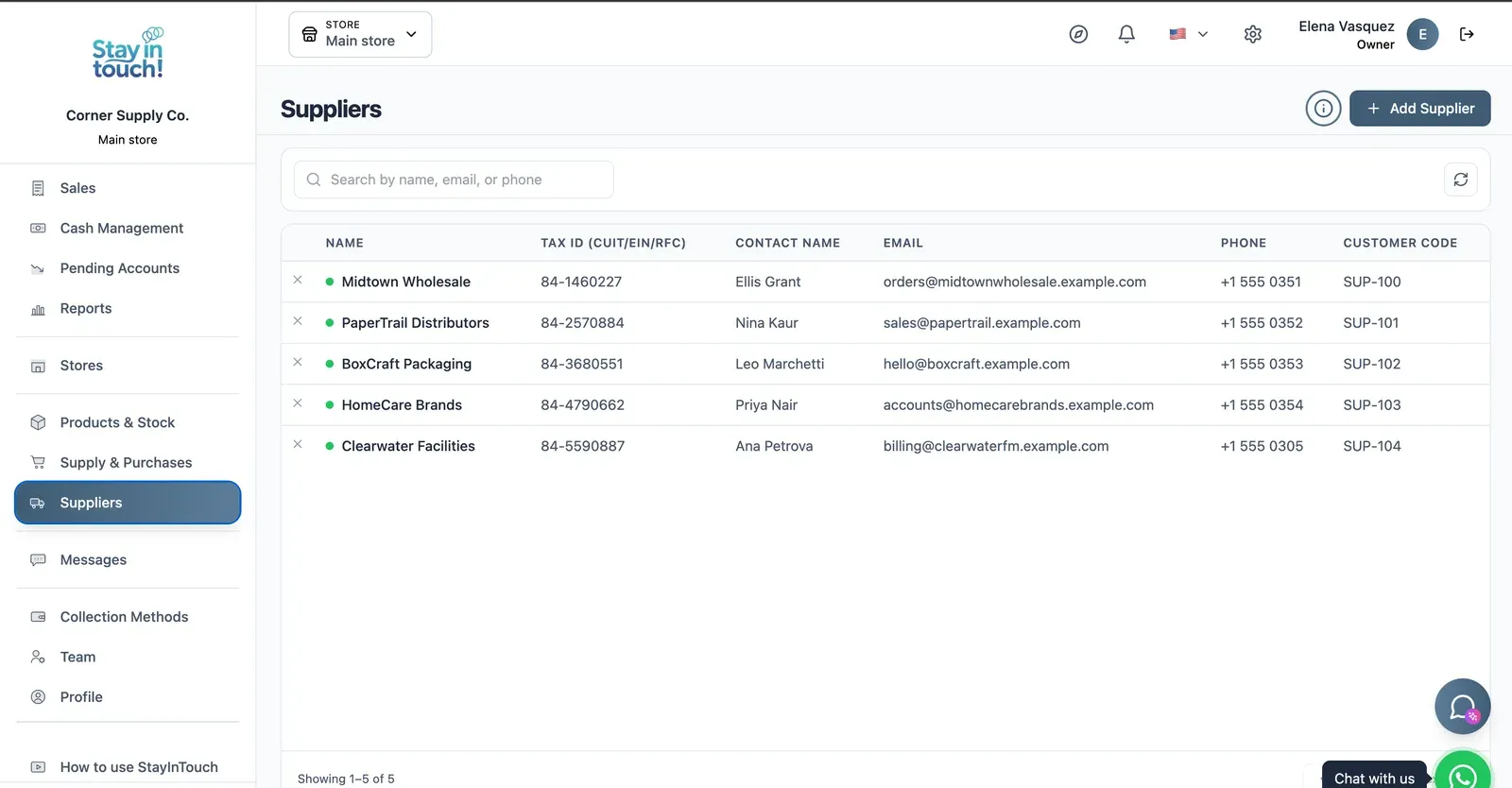Click contact name Priya Nair
The image size is (1512, 788).
[x=766, y=404]
